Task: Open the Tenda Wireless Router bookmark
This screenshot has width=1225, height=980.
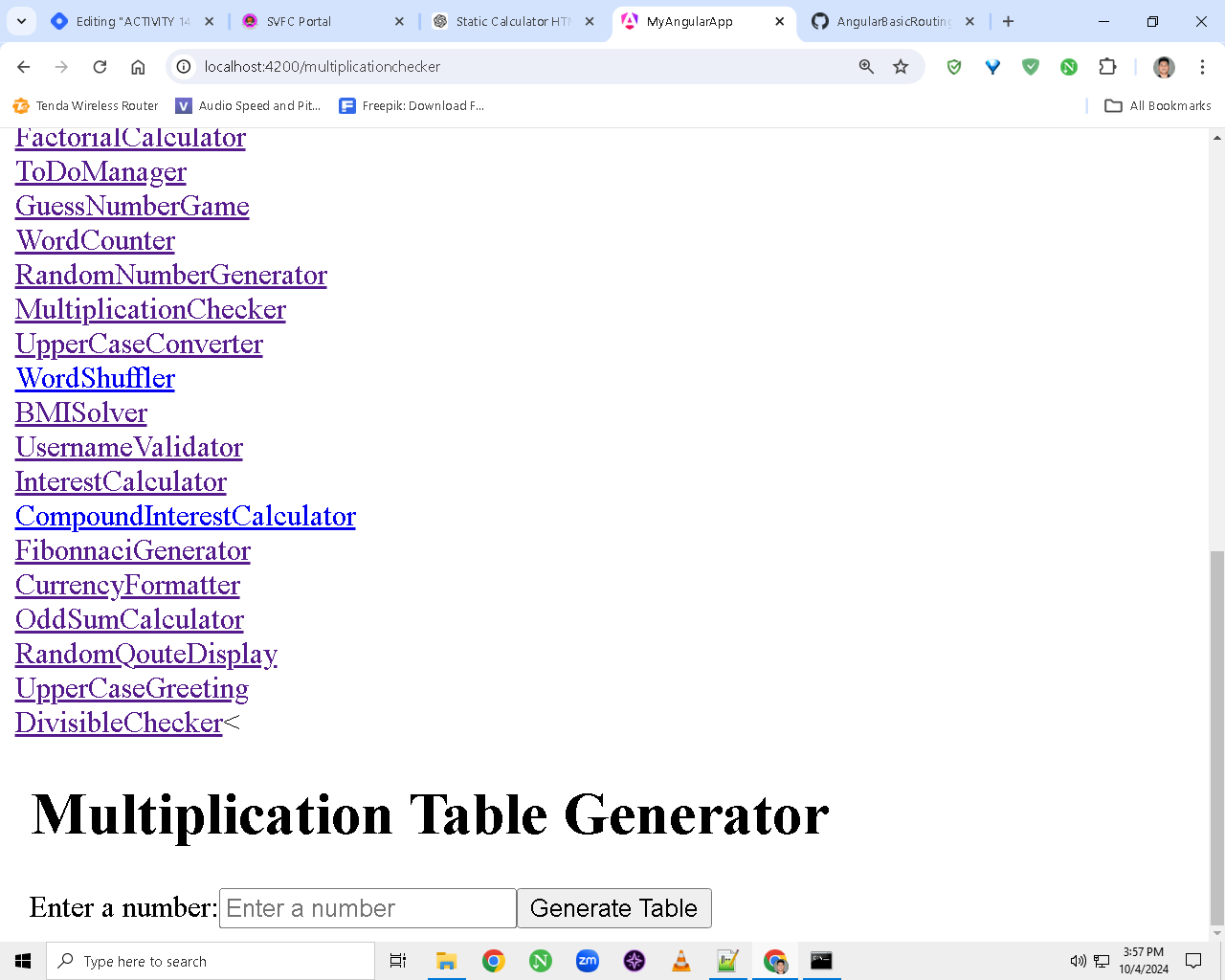Action: (85, 106)
